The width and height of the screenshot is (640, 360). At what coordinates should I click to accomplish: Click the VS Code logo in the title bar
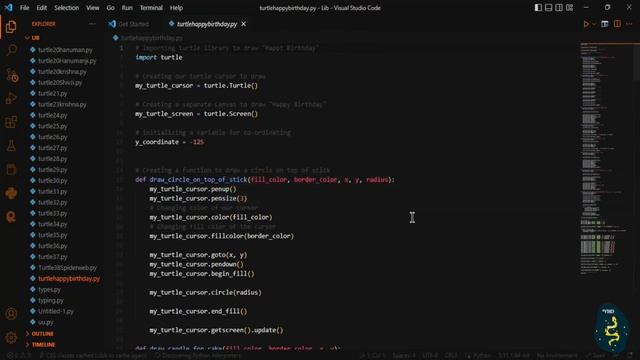[x=8, y=8]
